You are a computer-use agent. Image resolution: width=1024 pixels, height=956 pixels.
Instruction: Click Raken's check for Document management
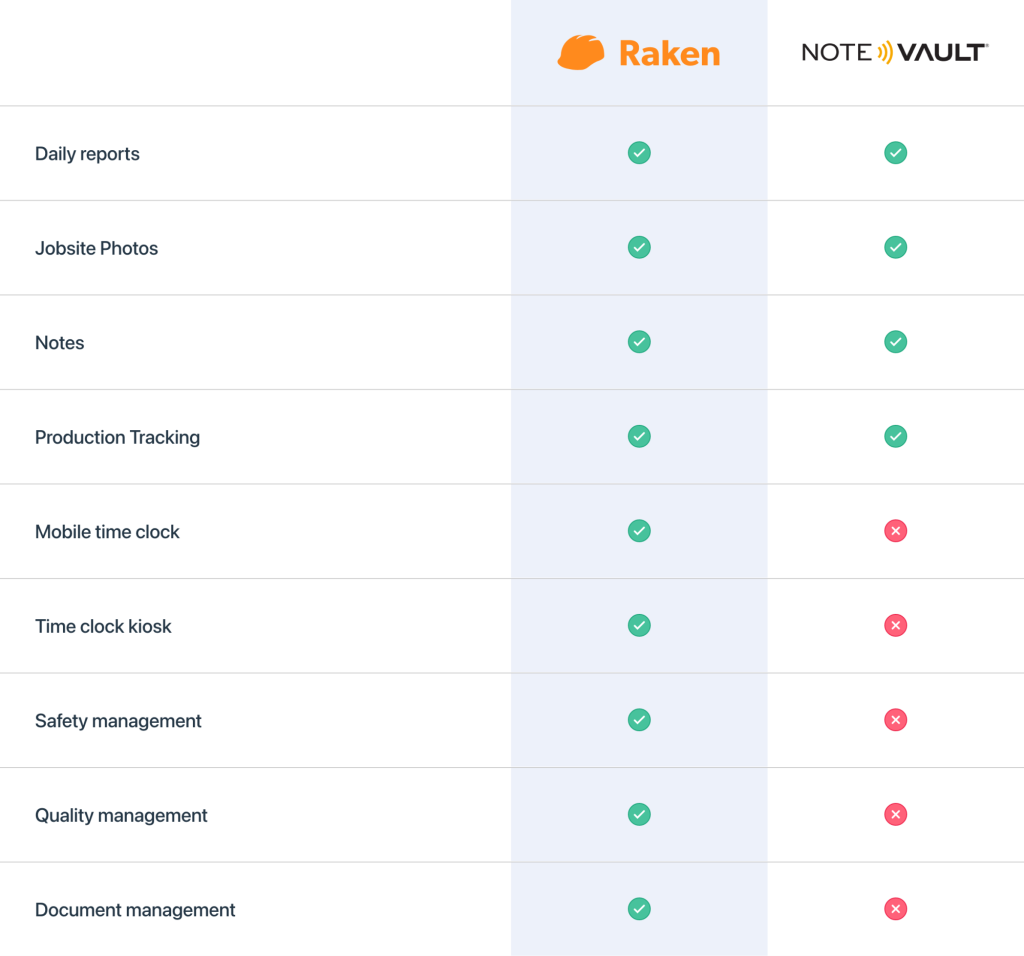tap(639, 909)
